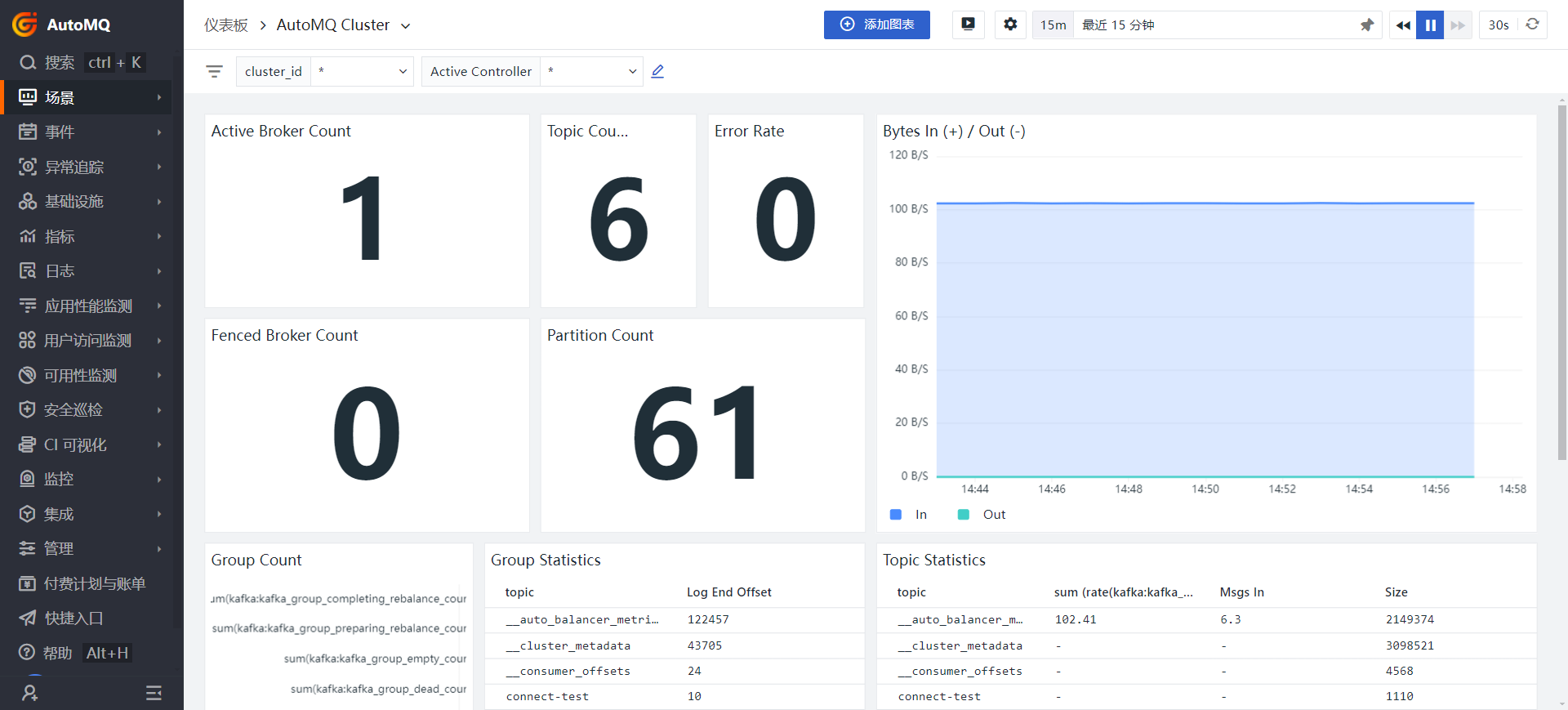The image size is (1568, 710).
Task: Open the Active Controller dropdown
Action: coord(591,72)
